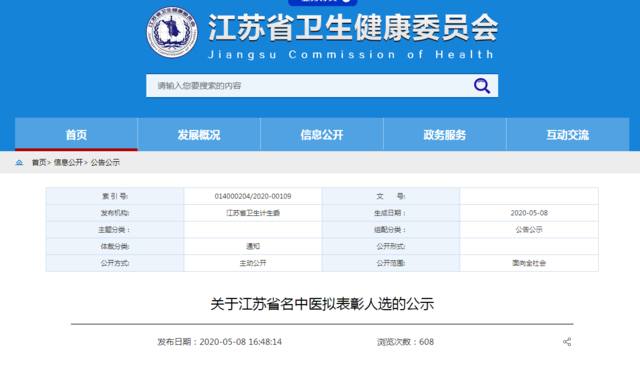Open the 首页 navigation tab
Viewport: 640px width, 371px height.
[76, 135]
